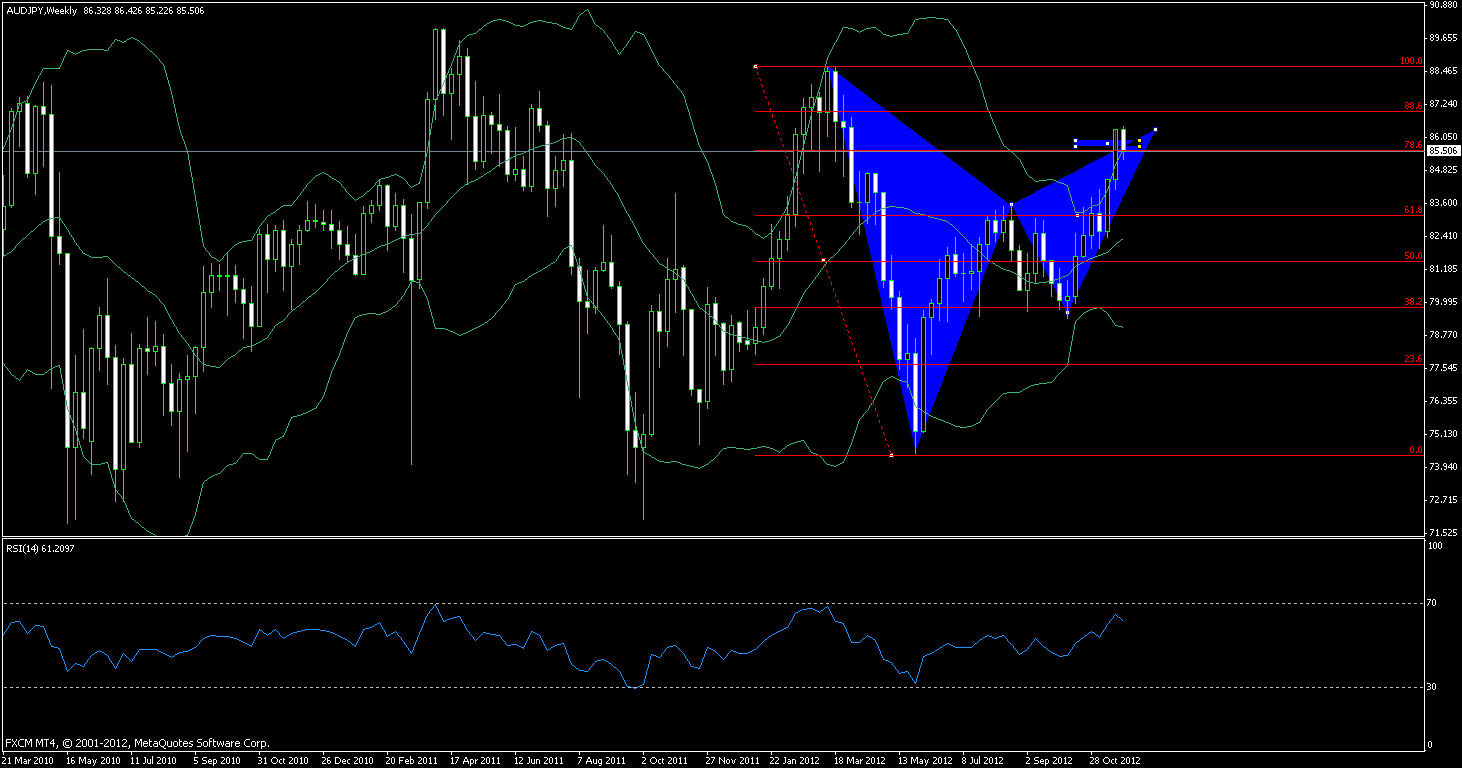This screenshot has height=768, width=1462.
Task: Click the 90.880 price axis label
Action: pyautogui.click(x=1441, y=6)
